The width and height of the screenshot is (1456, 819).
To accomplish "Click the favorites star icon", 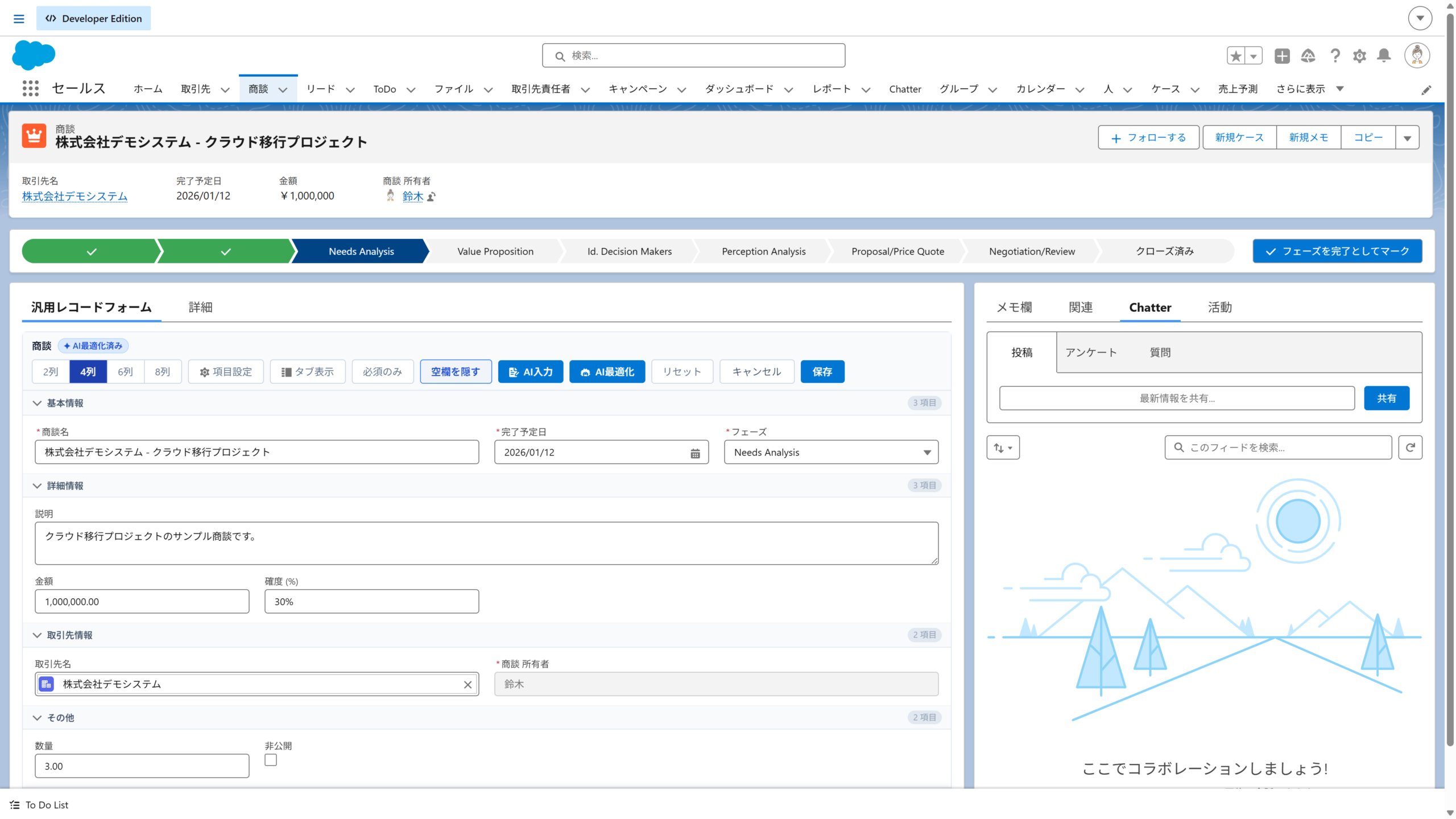I will click(1235, 56).
